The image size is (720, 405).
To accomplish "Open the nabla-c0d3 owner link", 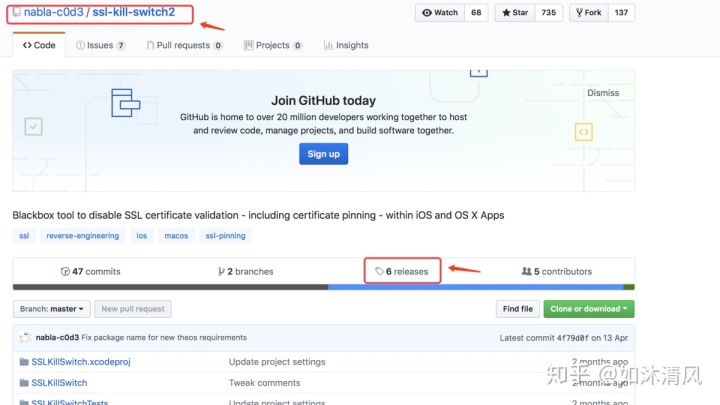I will tap(54, 12).
